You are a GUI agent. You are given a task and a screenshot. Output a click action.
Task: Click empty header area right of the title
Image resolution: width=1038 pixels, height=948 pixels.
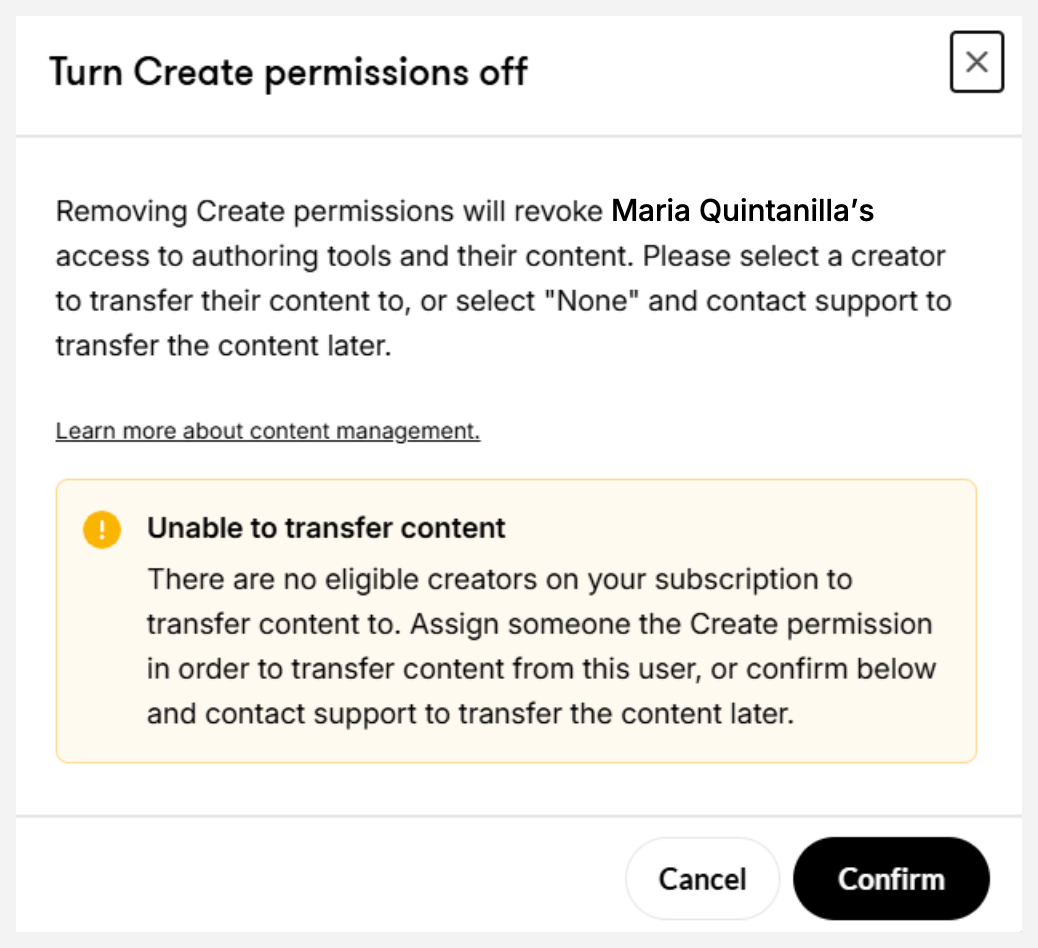(740, 72)
